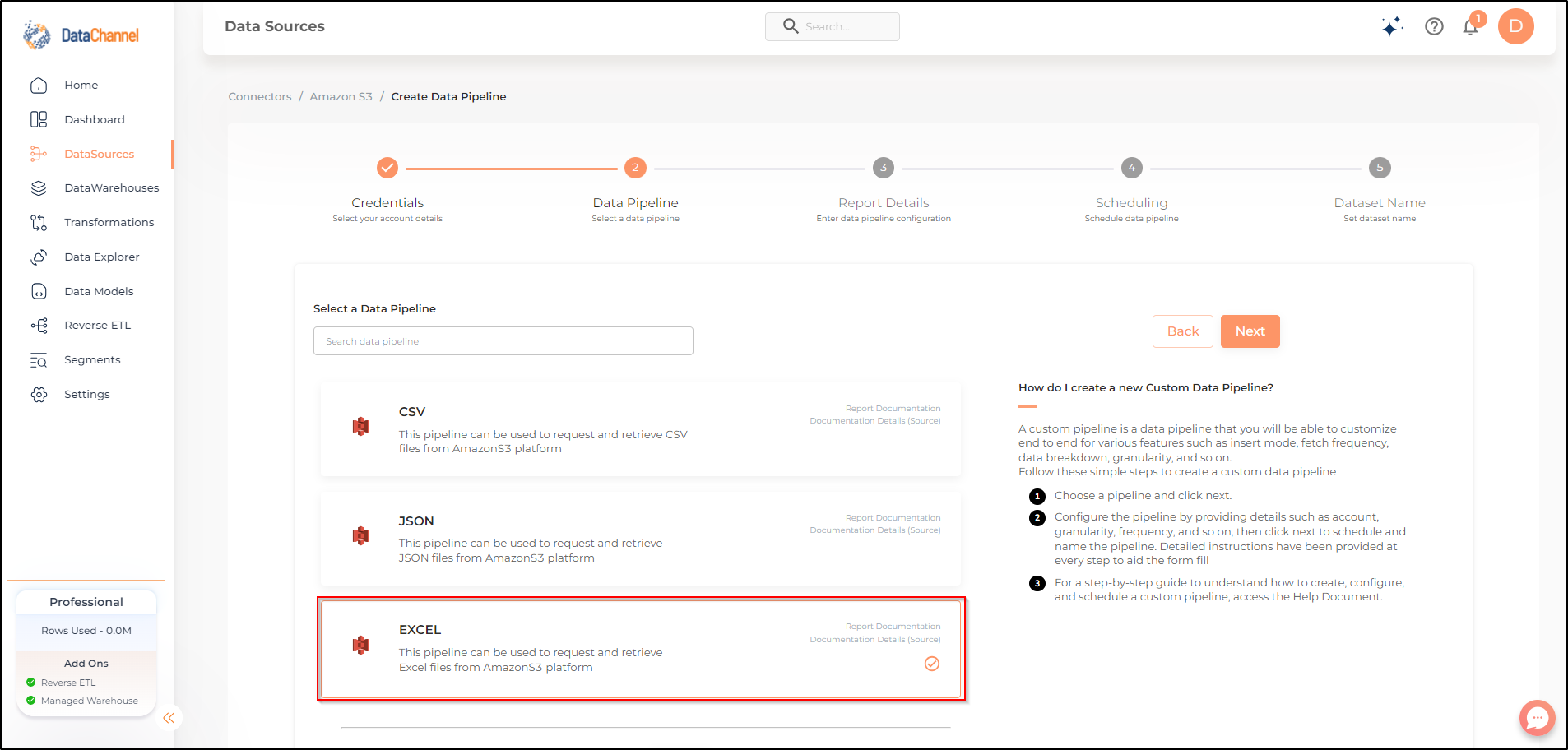Click the Back button

1183,331
